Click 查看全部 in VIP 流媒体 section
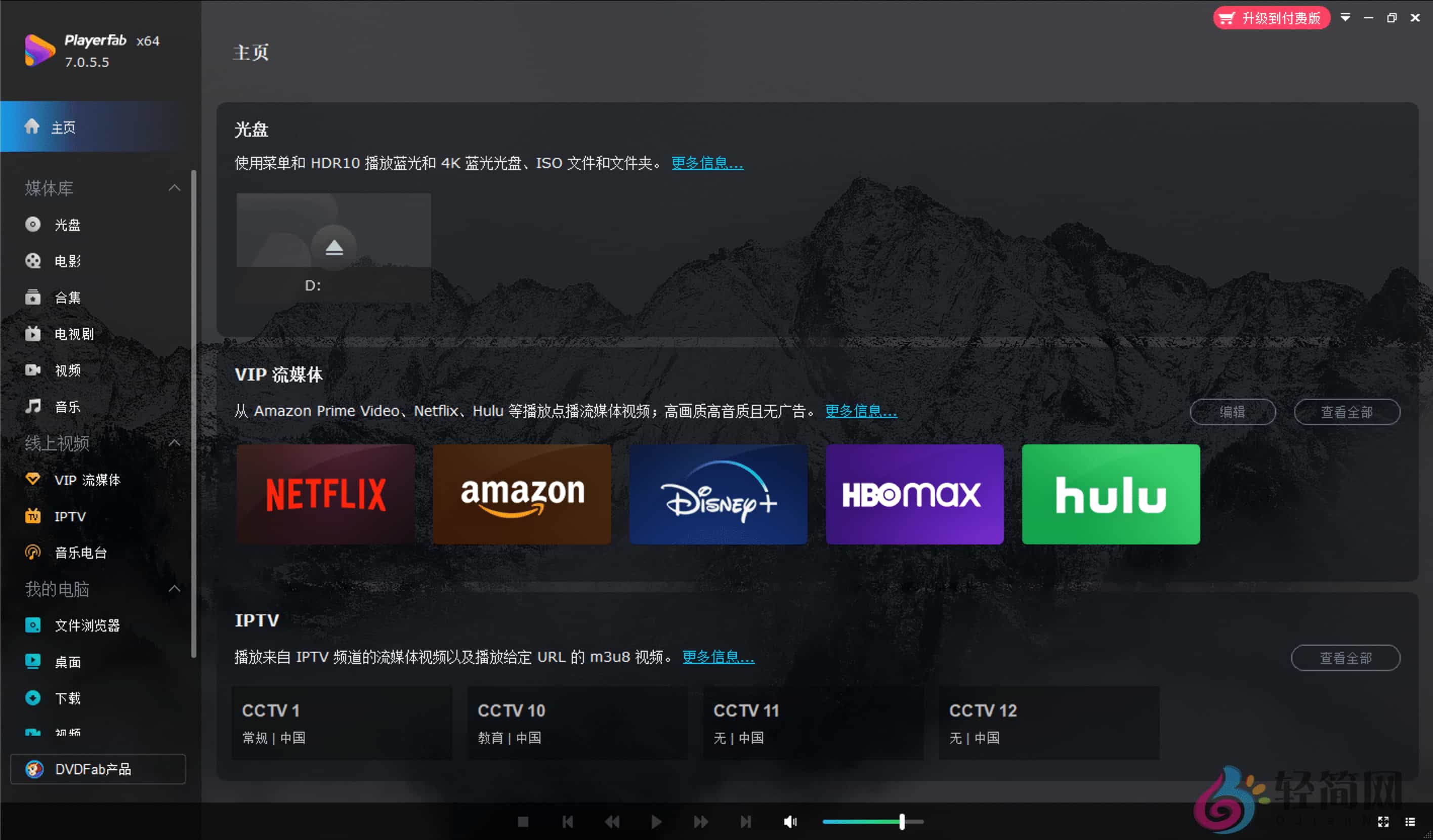This screenshot has height=840, width=1433. tap(1347, 412)
